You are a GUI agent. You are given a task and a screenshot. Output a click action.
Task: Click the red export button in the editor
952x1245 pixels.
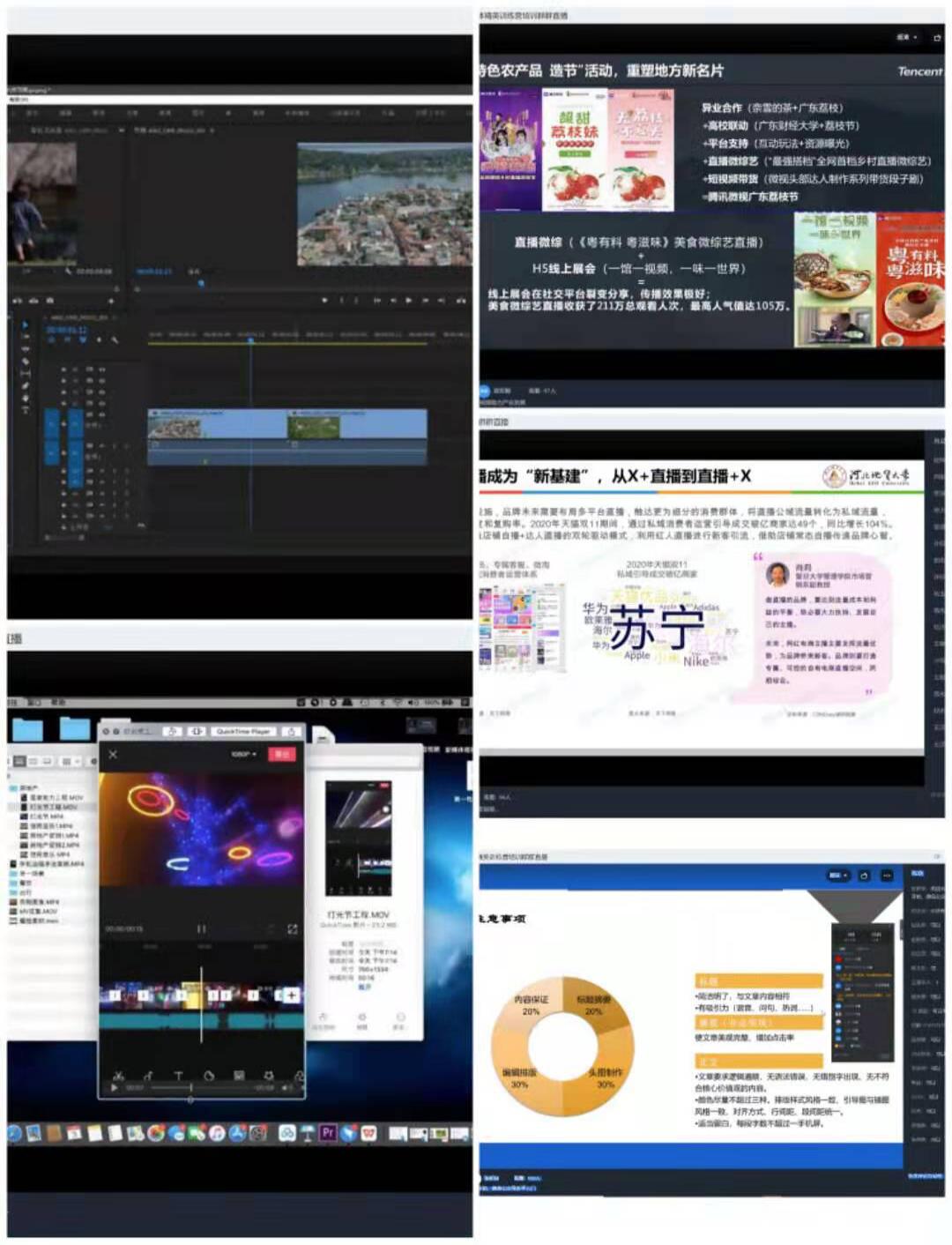[282, 755]
